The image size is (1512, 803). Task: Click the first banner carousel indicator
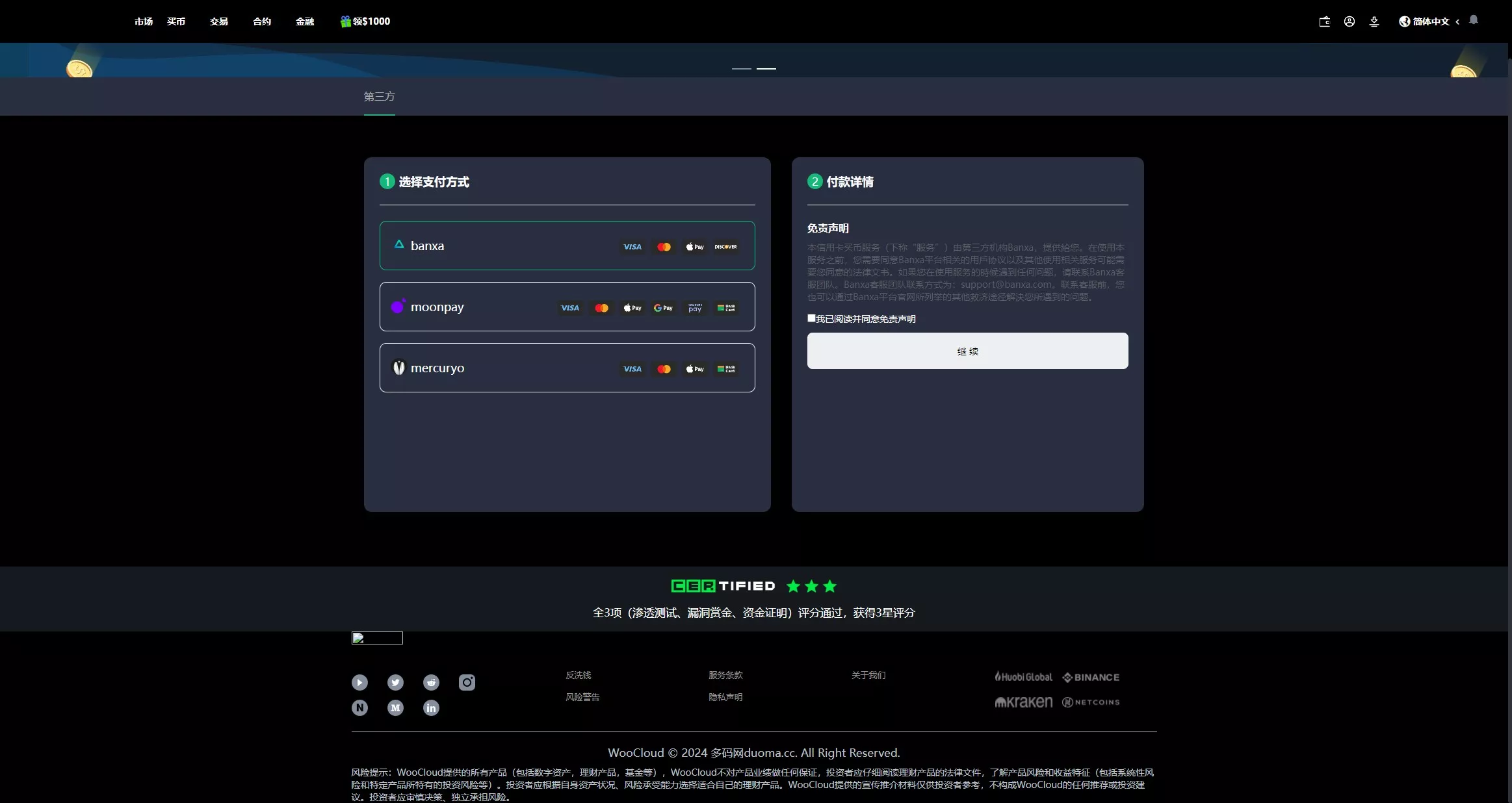pos(742,68)
